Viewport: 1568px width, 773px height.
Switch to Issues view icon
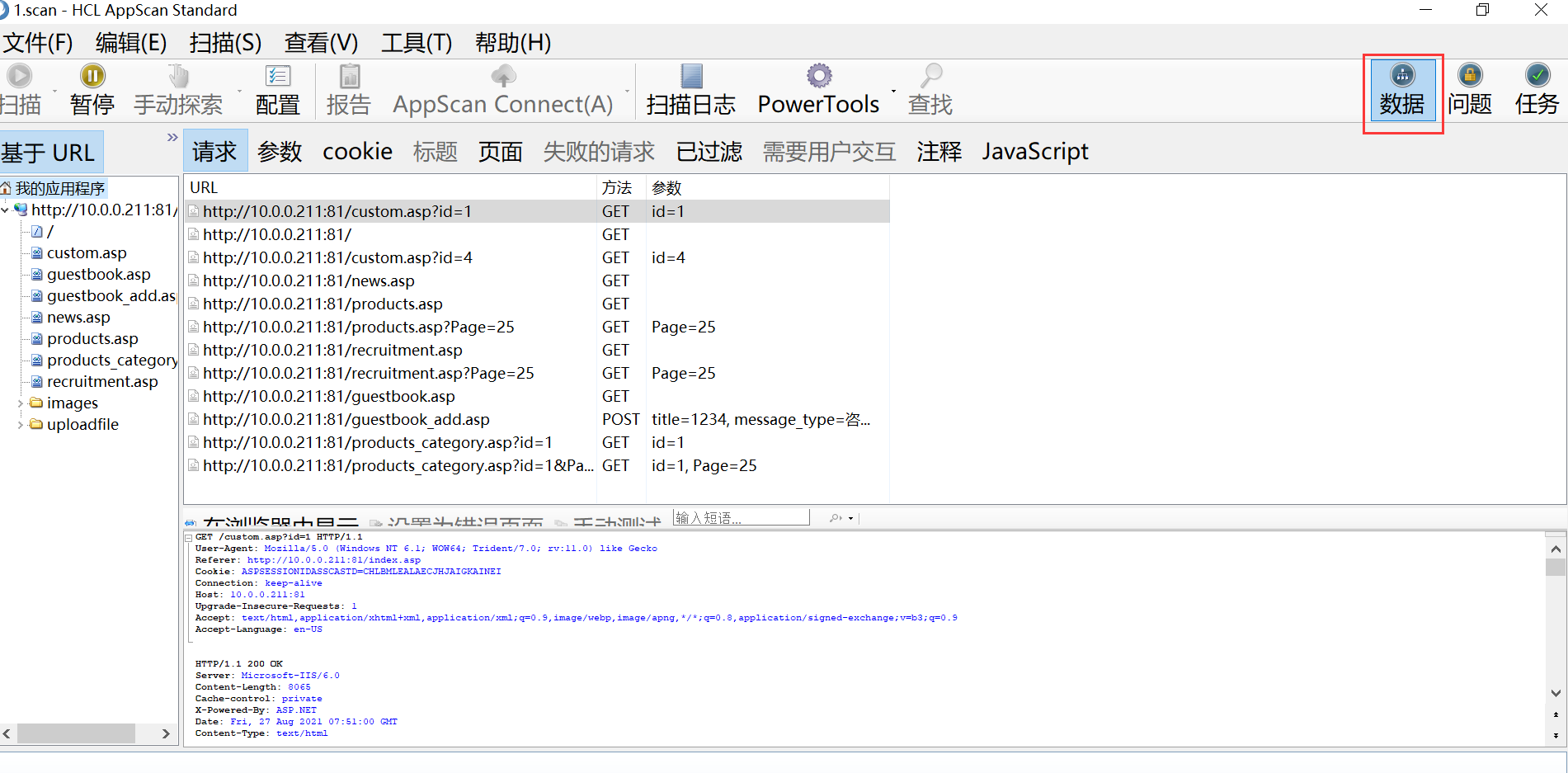click(1470, 75)
